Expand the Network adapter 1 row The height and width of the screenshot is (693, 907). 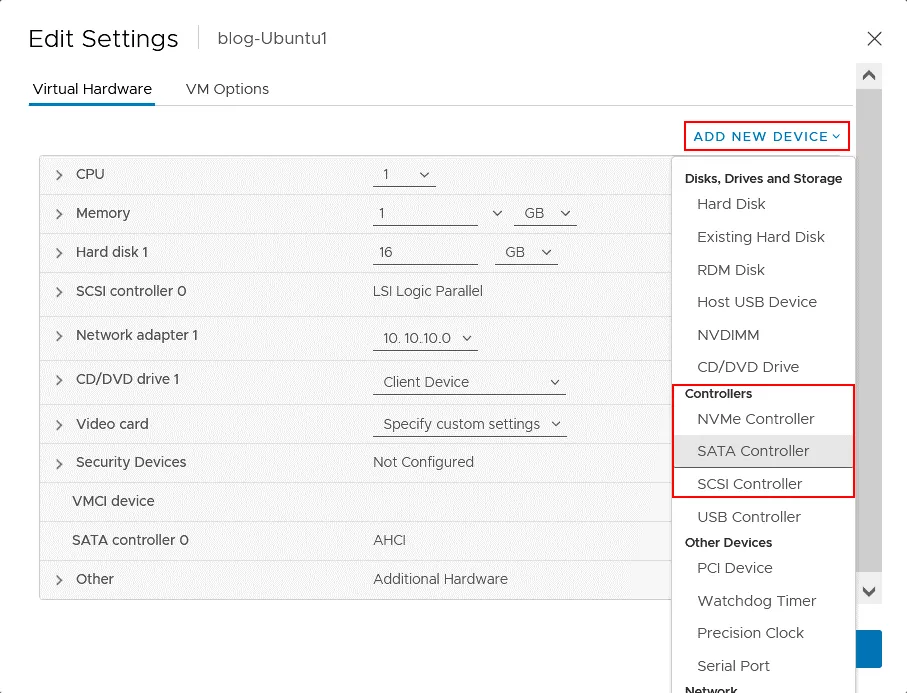60,336
